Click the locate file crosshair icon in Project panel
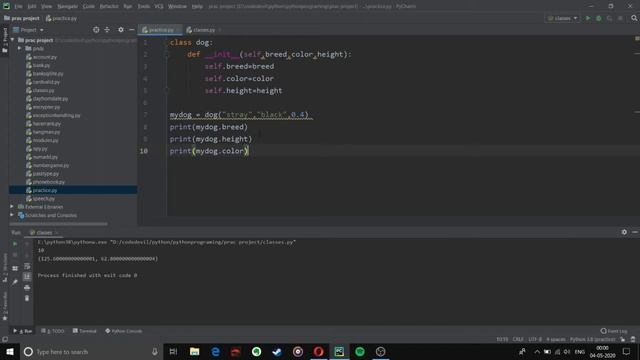 point(96,30)
